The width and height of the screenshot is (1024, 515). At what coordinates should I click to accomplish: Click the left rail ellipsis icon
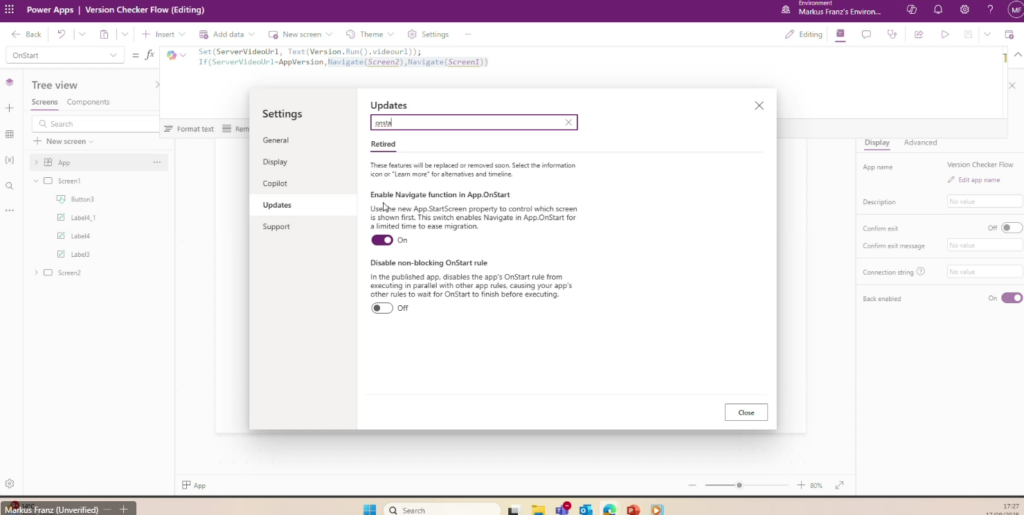coord(9,210)
